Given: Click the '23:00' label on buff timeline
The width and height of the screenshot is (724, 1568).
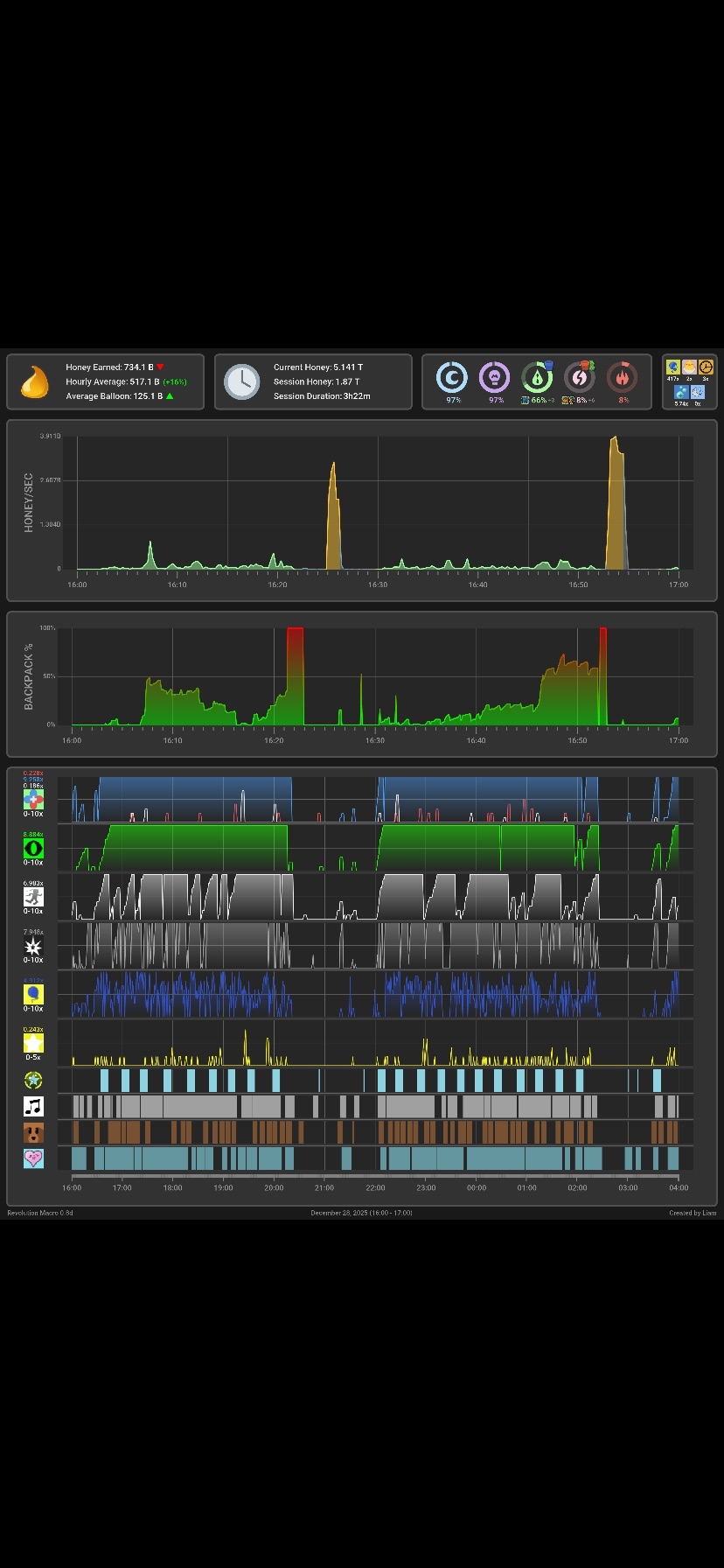Looking at the screenshot, I should (426, 1187).
